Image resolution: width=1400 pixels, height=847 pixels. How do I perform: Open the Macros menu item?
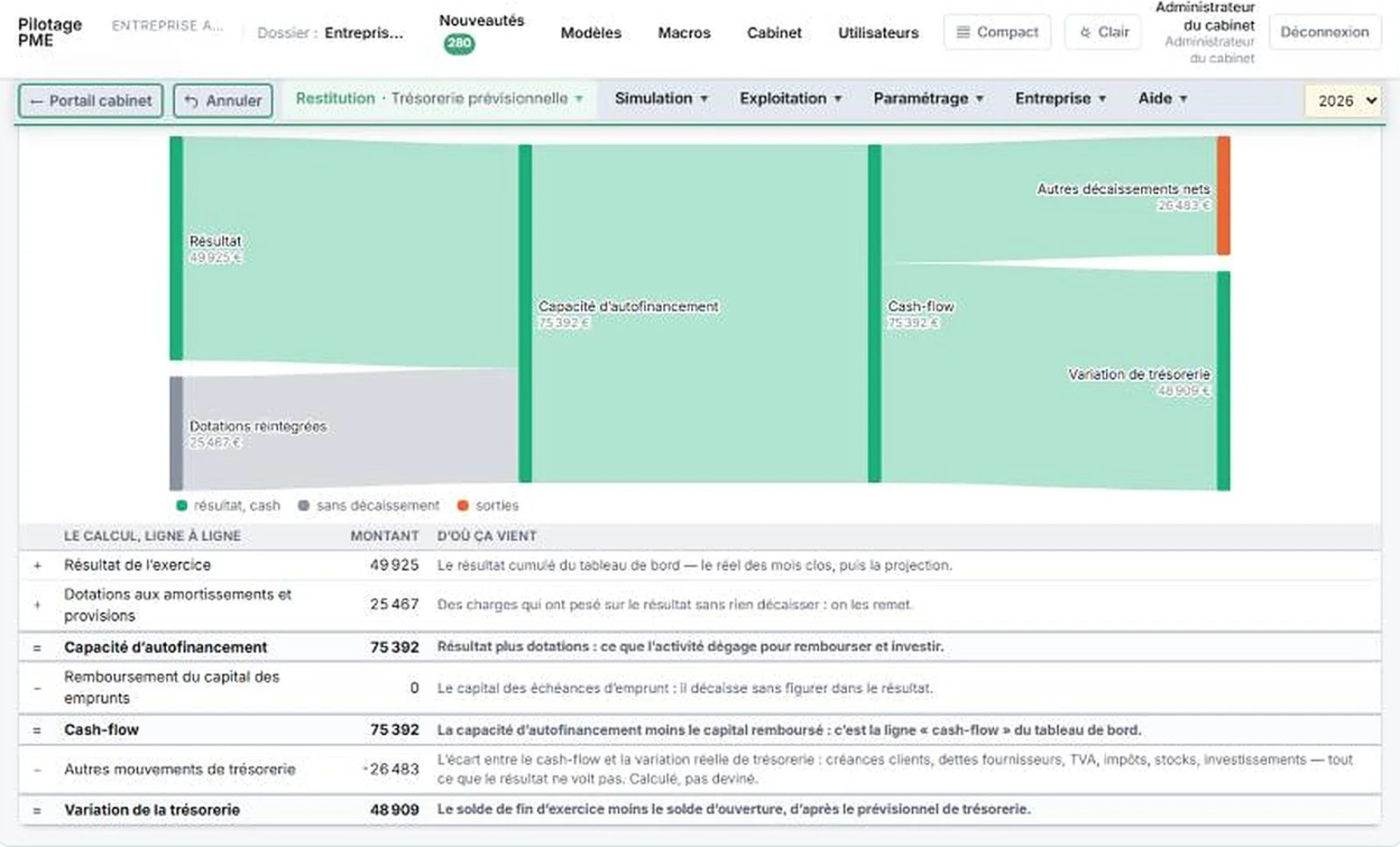click(684, 33)
